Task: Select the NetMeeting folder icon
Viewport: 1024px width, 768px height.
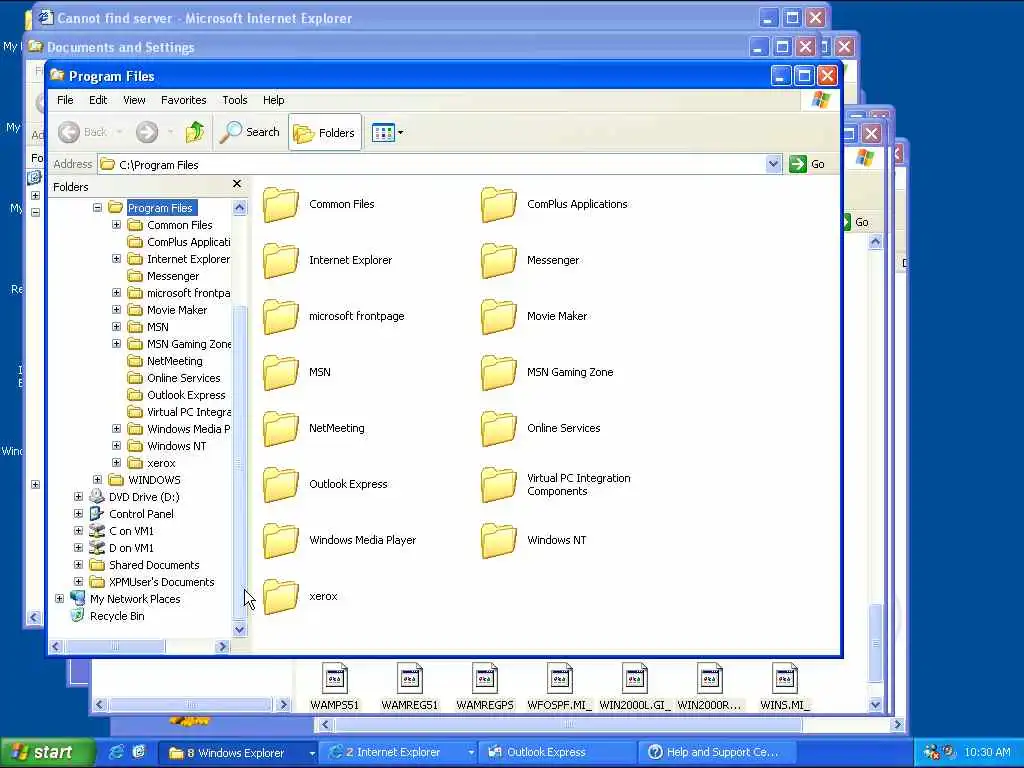Action: tap(281, 428)
